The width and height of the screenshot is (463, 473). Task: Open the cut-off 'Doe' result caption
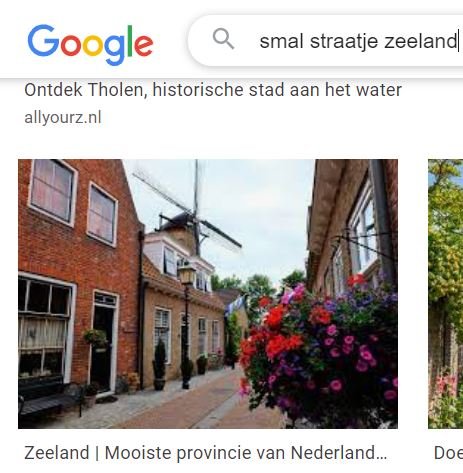pos(448,453)
